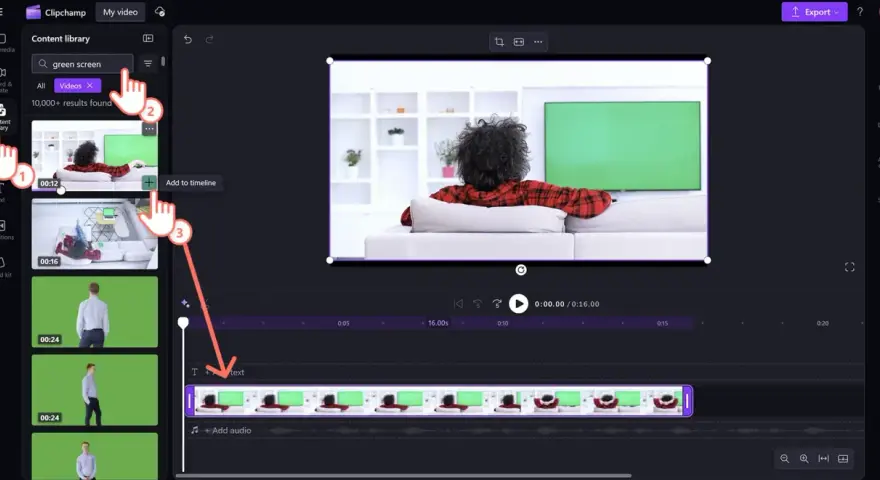Open more options on first video thumbnail

pyautogui.click(x=149, y=129)
